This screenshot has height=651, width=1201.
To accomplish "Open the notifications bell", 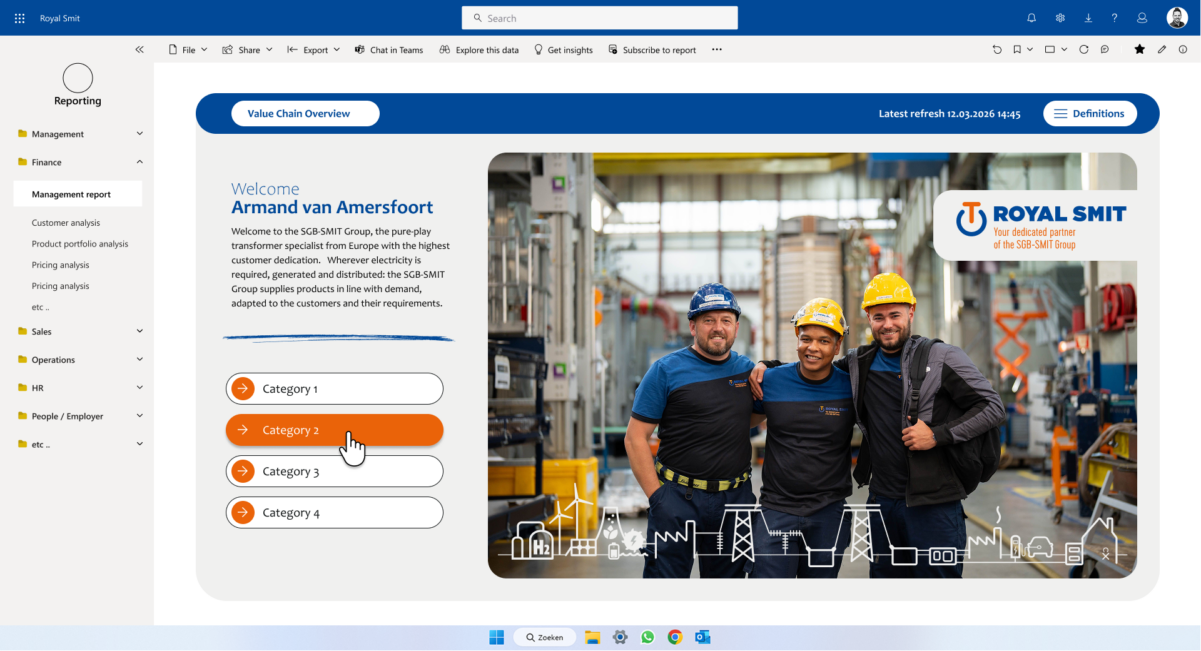I will (1032, 18).
